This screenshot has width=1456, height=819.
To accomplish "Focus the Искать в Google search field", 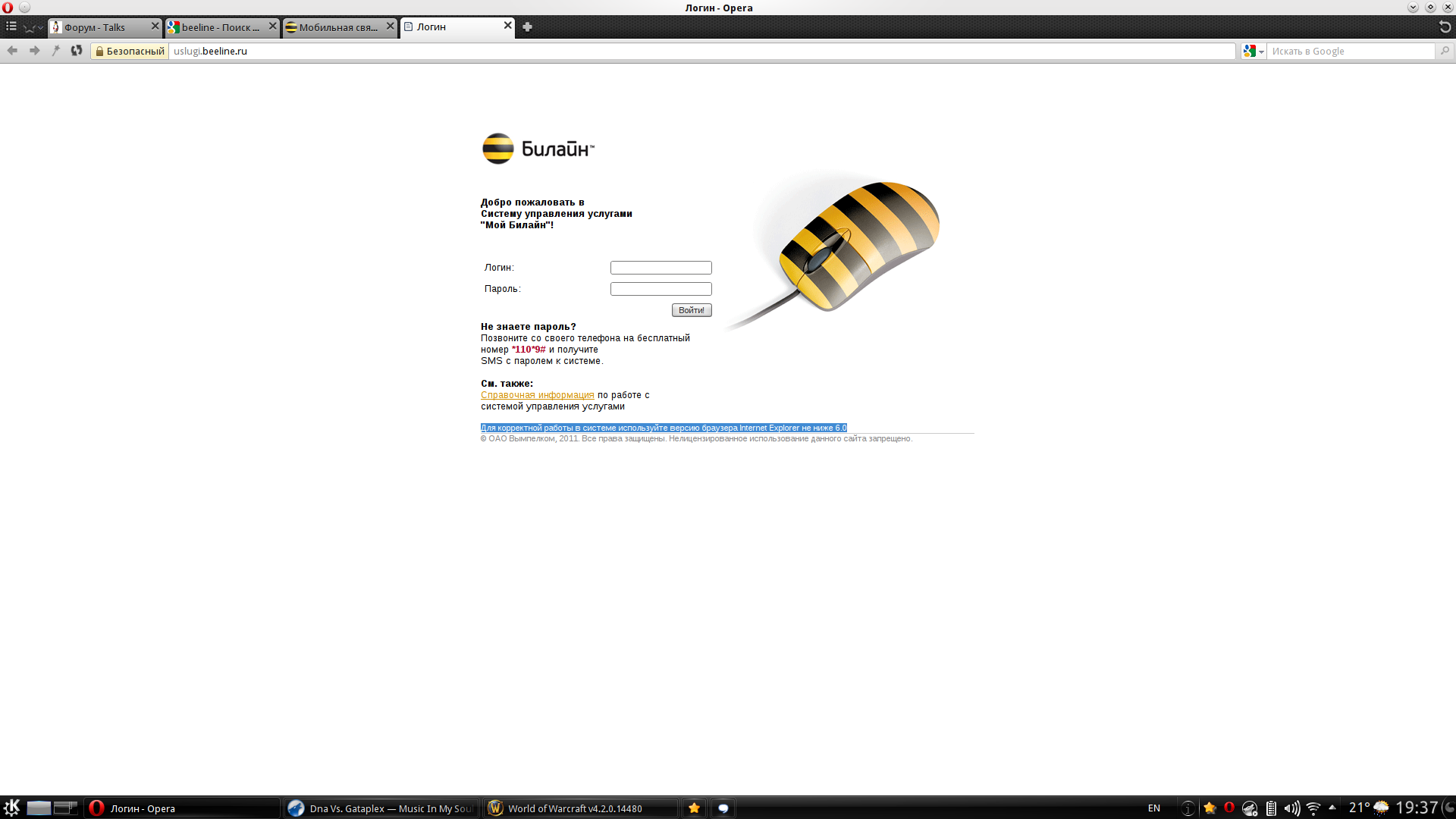I will click(x=1351, y=51).
